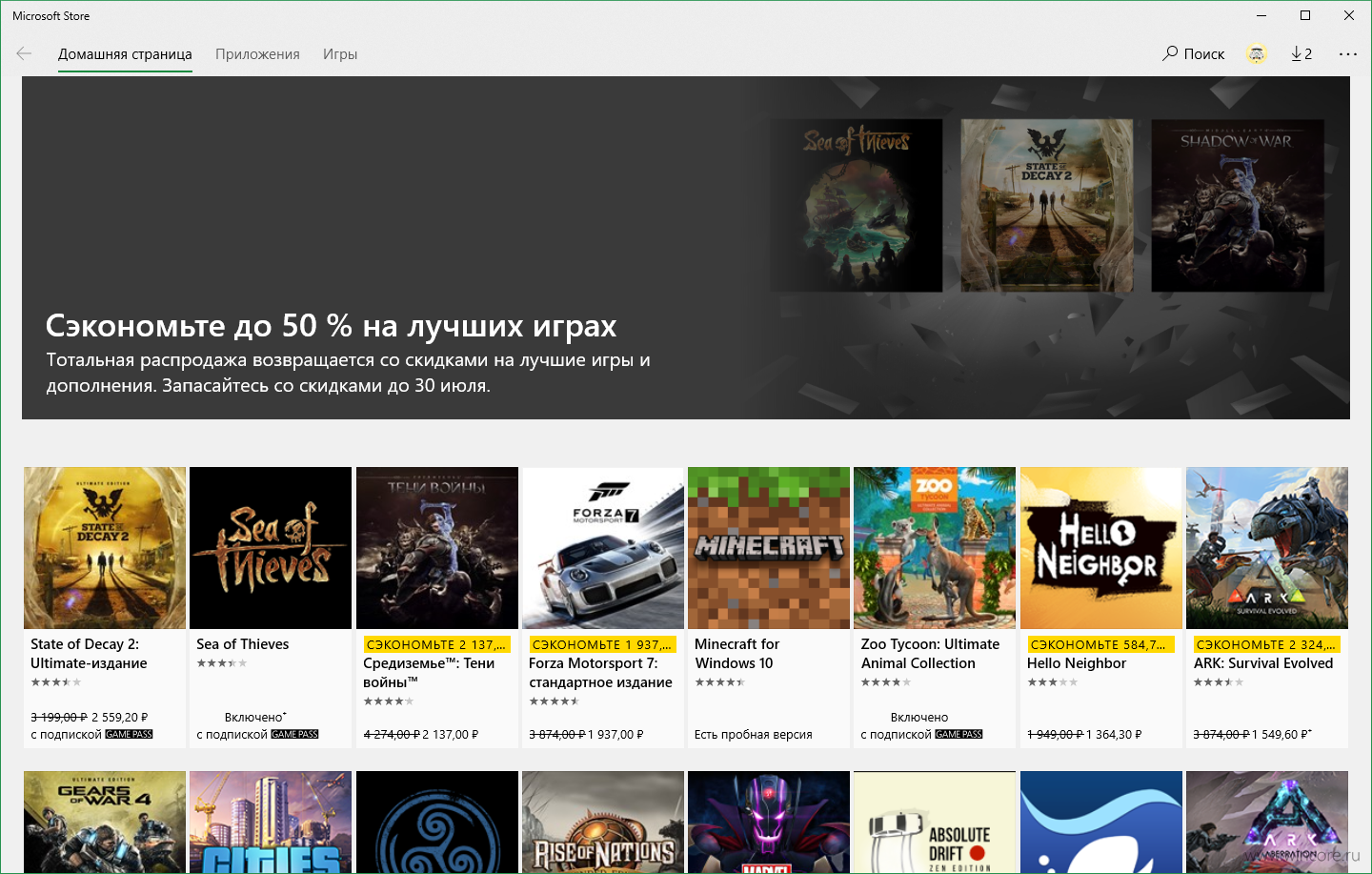
Task: Click Forza Motorsport 7 title text
Action: [600, 673]
